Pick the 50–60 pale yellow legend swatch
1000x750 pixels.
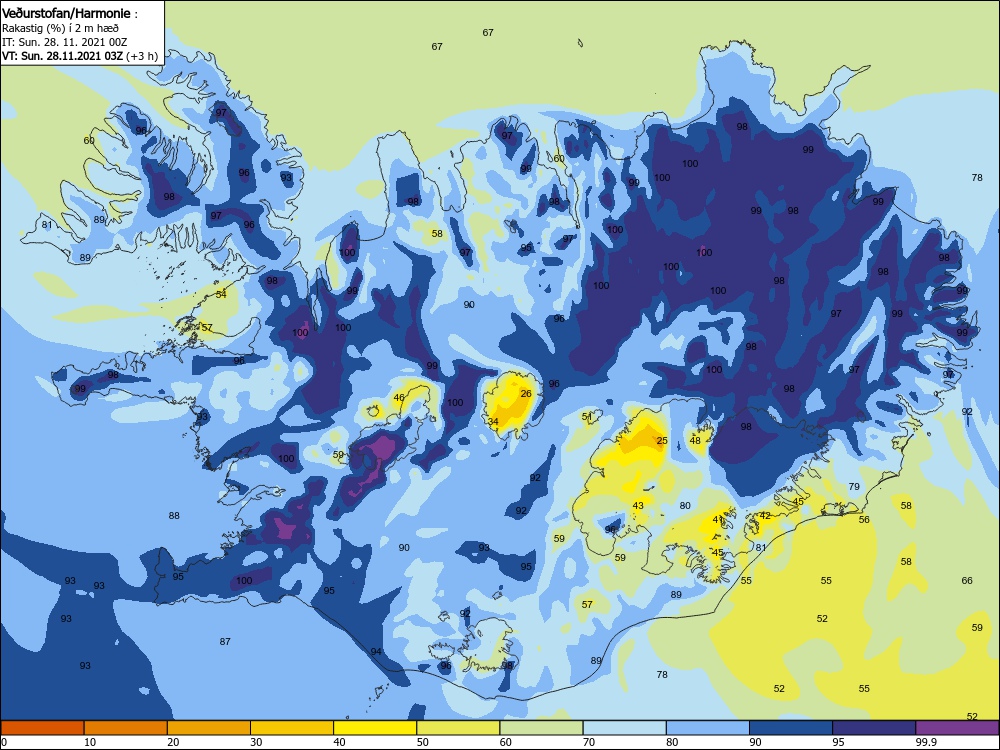tap(459, 728)
